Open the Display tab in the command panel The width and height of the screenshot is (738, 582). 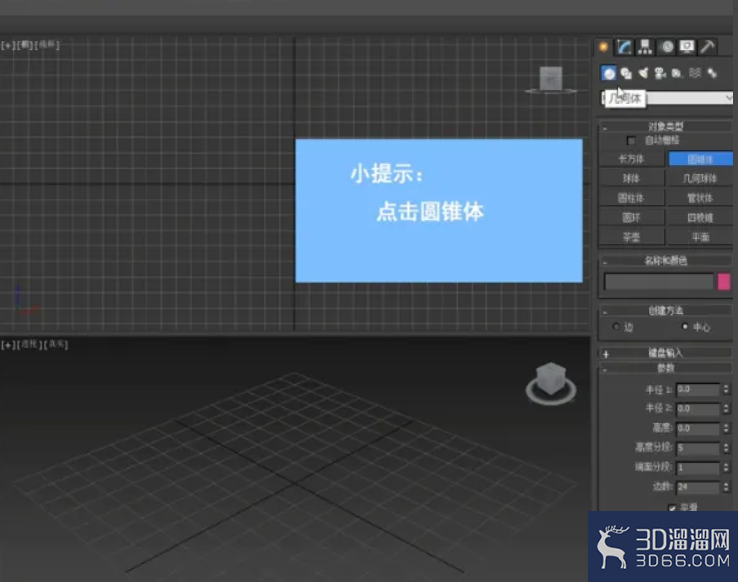point(687,47)
